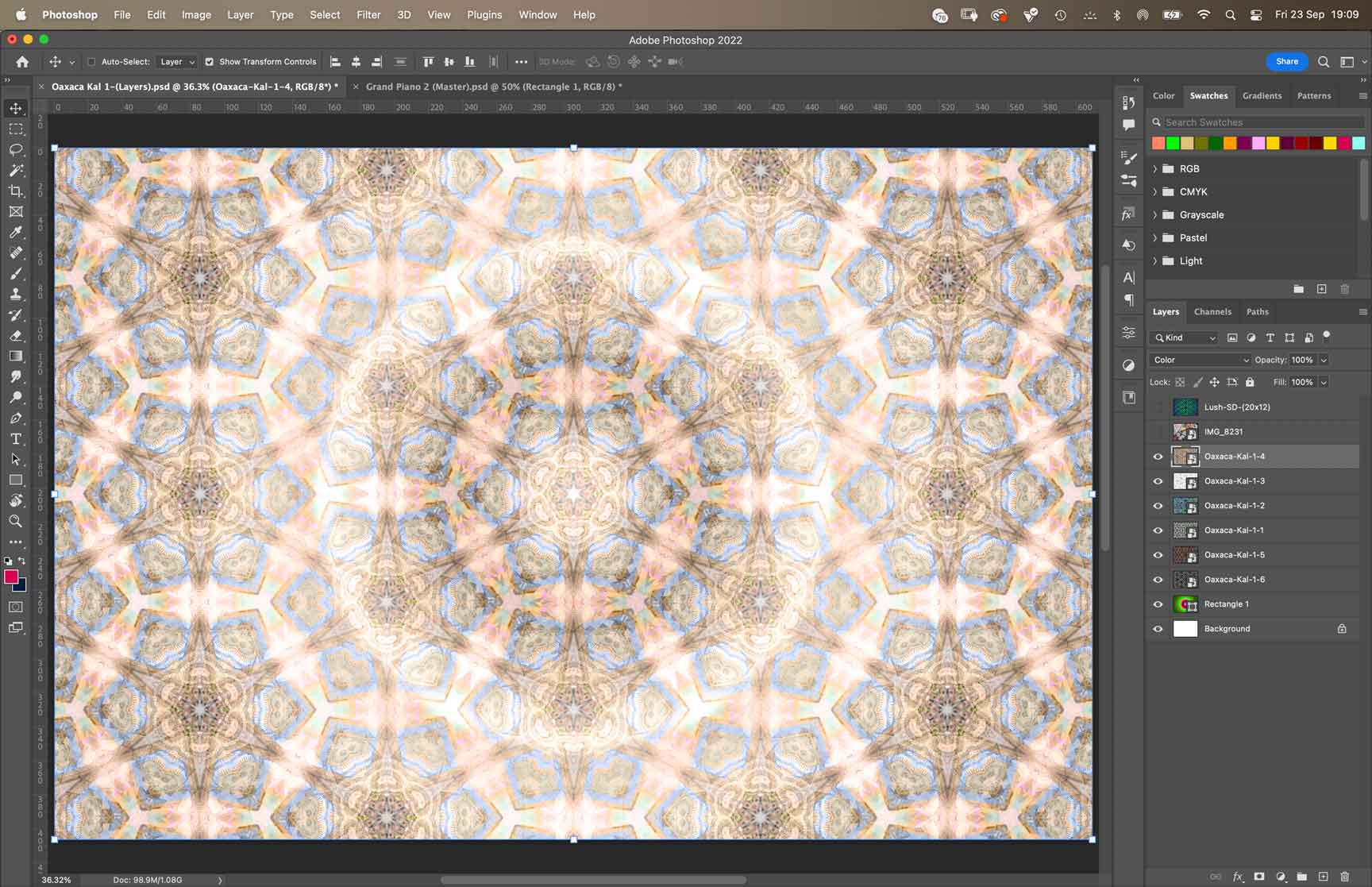Uncheck Show Transform Controls
This screenshot has width=1372, height=887.
(x=209, y=61)
